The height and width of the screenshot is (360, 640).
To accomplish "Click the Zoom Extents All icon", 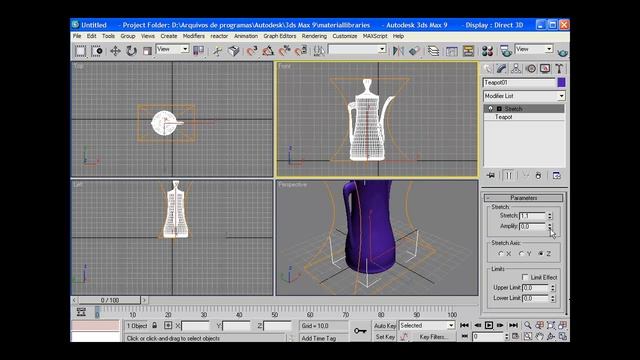I will [562, 325].
